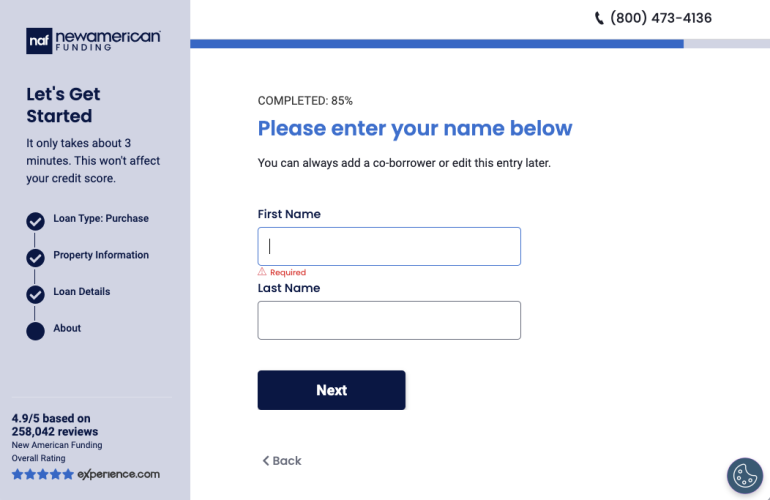Image resolution: width=770 pixels, height=500 pixels.
Task: Select the Property Information step label
Action: coord(101,255)
